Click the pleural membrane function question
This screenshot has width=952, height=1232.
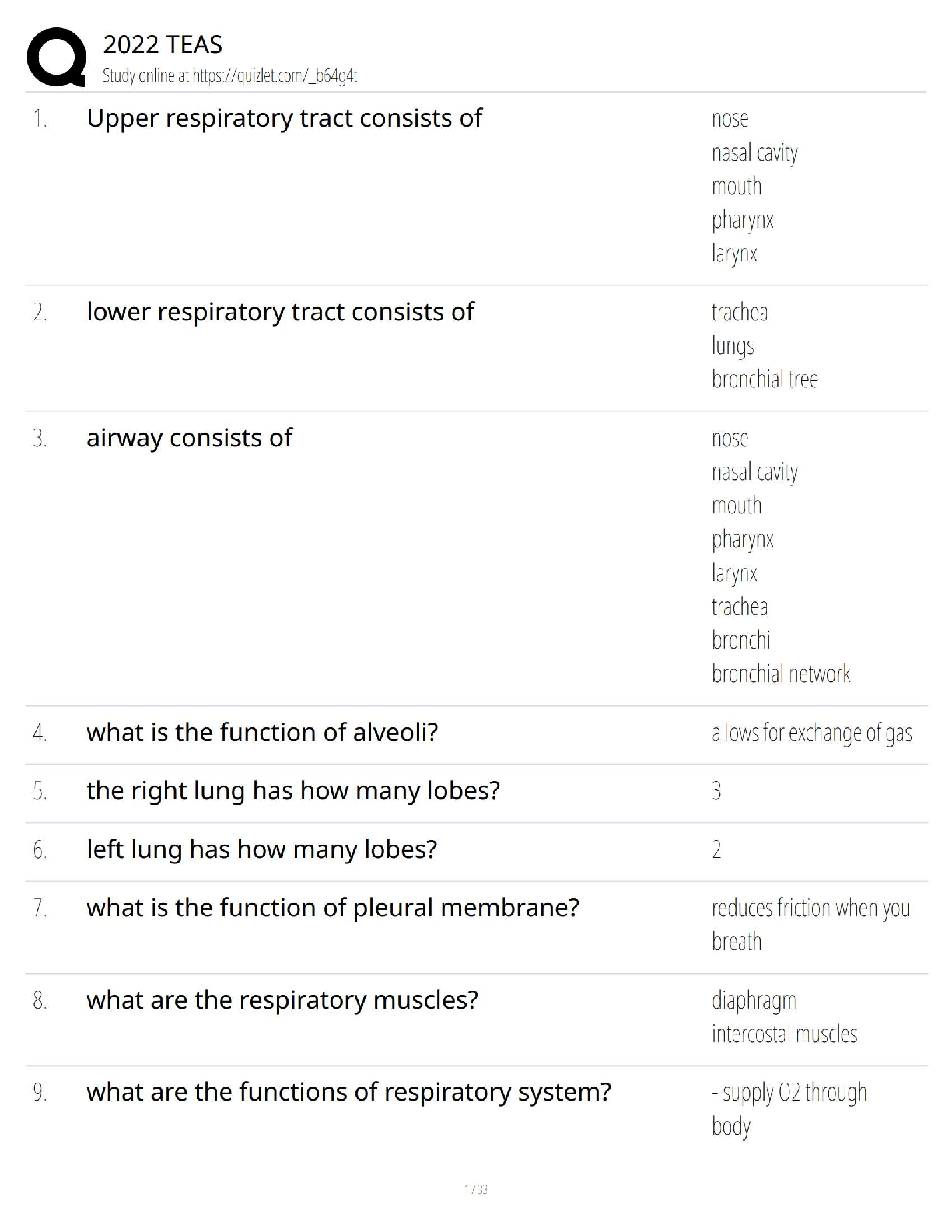coord(333,908)
